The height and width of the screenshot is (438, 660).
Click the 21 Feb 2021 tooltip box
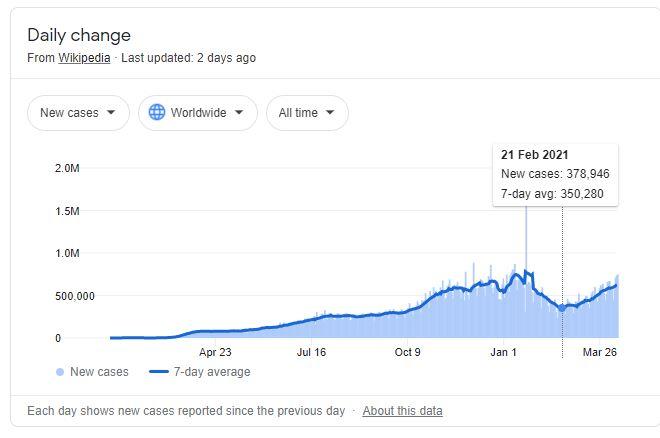555,174
